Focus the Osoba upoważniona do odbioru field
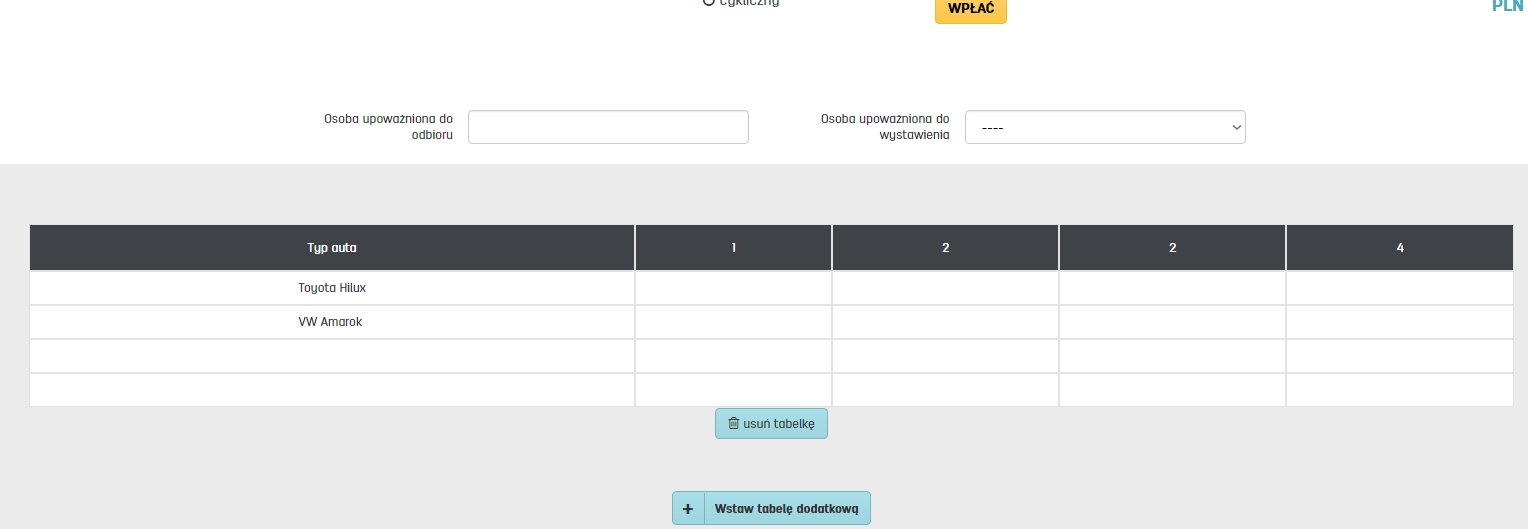Viewport: 1528px width, 529px height. (608, 127)
